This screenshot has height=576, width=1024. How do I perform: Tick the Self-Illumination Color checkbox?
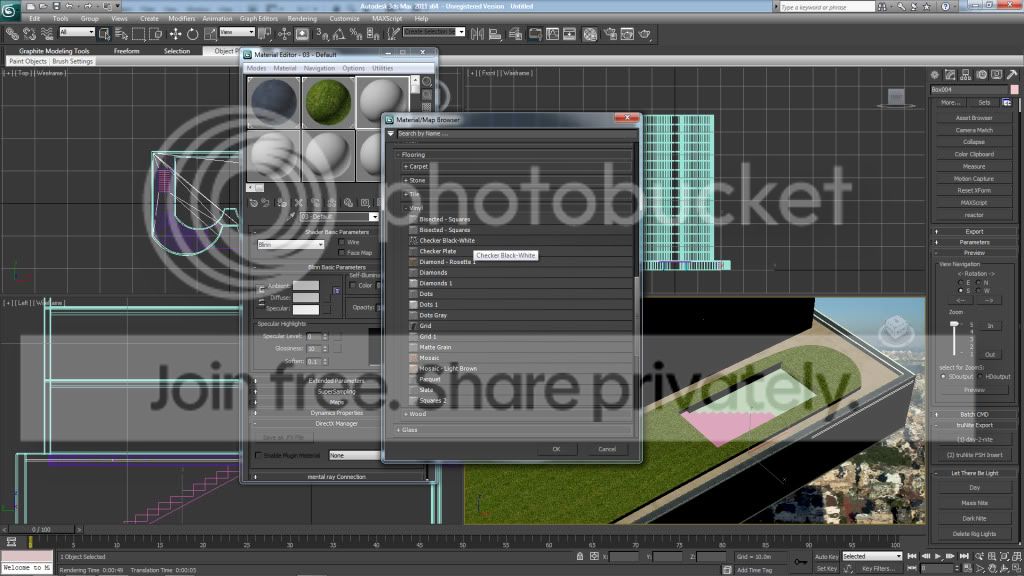click(x=353, y=285)
